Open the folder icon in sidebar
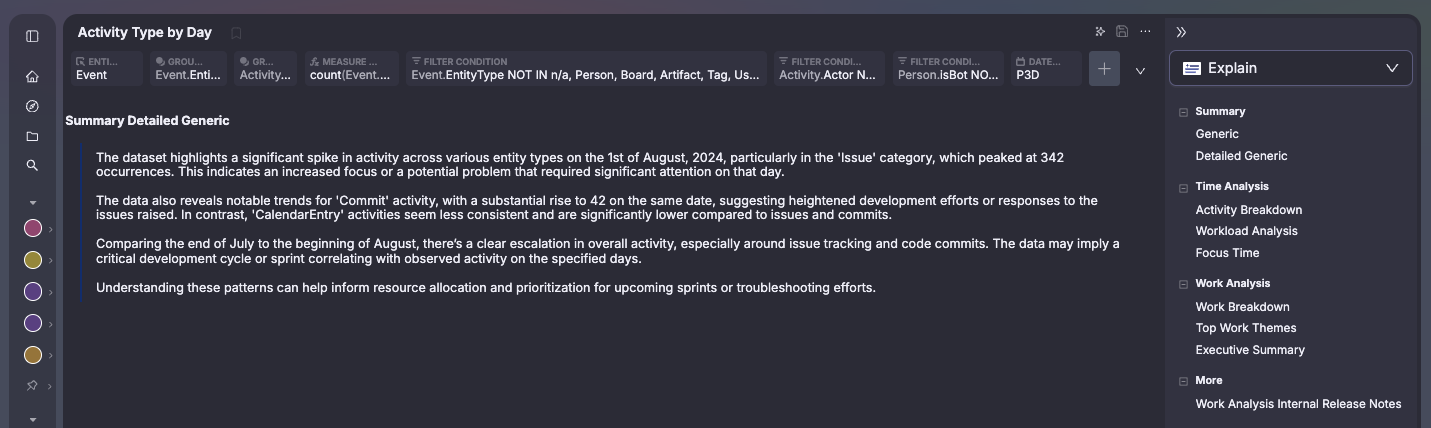Viewport: 1431px width, 428px height. coord(32,136)
